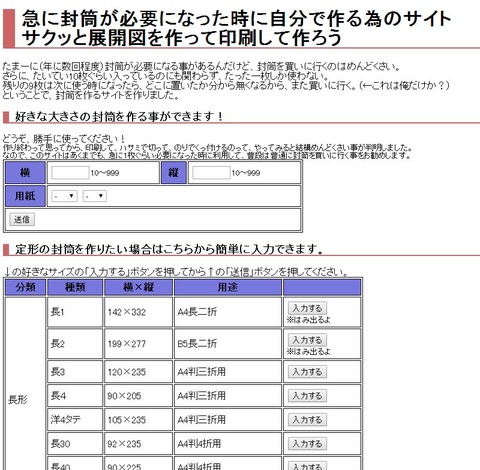Image resolution: width=480 pixels, height=470 pixels.
Task: Select the 120×235 size cell
Action: point(138,372)
